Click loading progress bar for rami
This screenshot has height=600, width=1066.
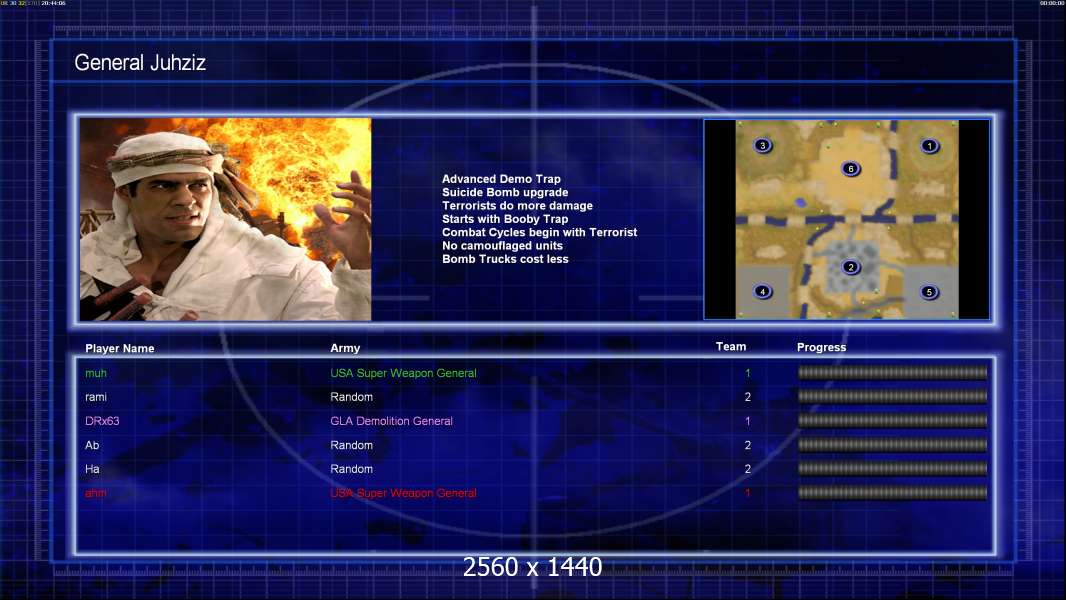click(892, 396)
